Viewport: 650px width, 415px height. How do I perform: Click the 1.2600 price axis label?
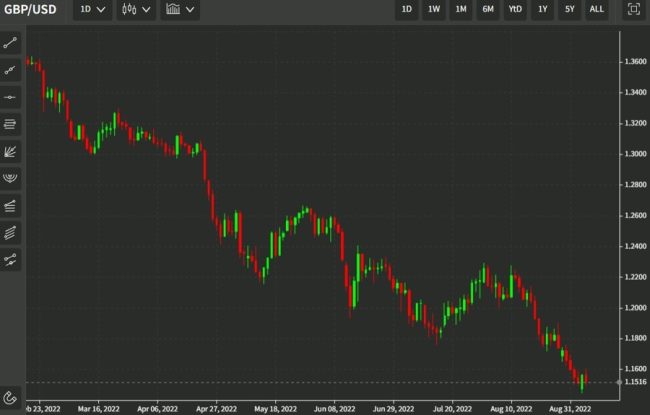point(635,216)
